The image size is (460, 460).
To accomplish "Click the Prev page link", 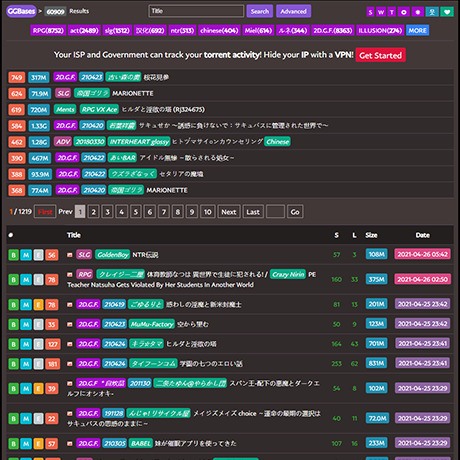I will (65, 212).
